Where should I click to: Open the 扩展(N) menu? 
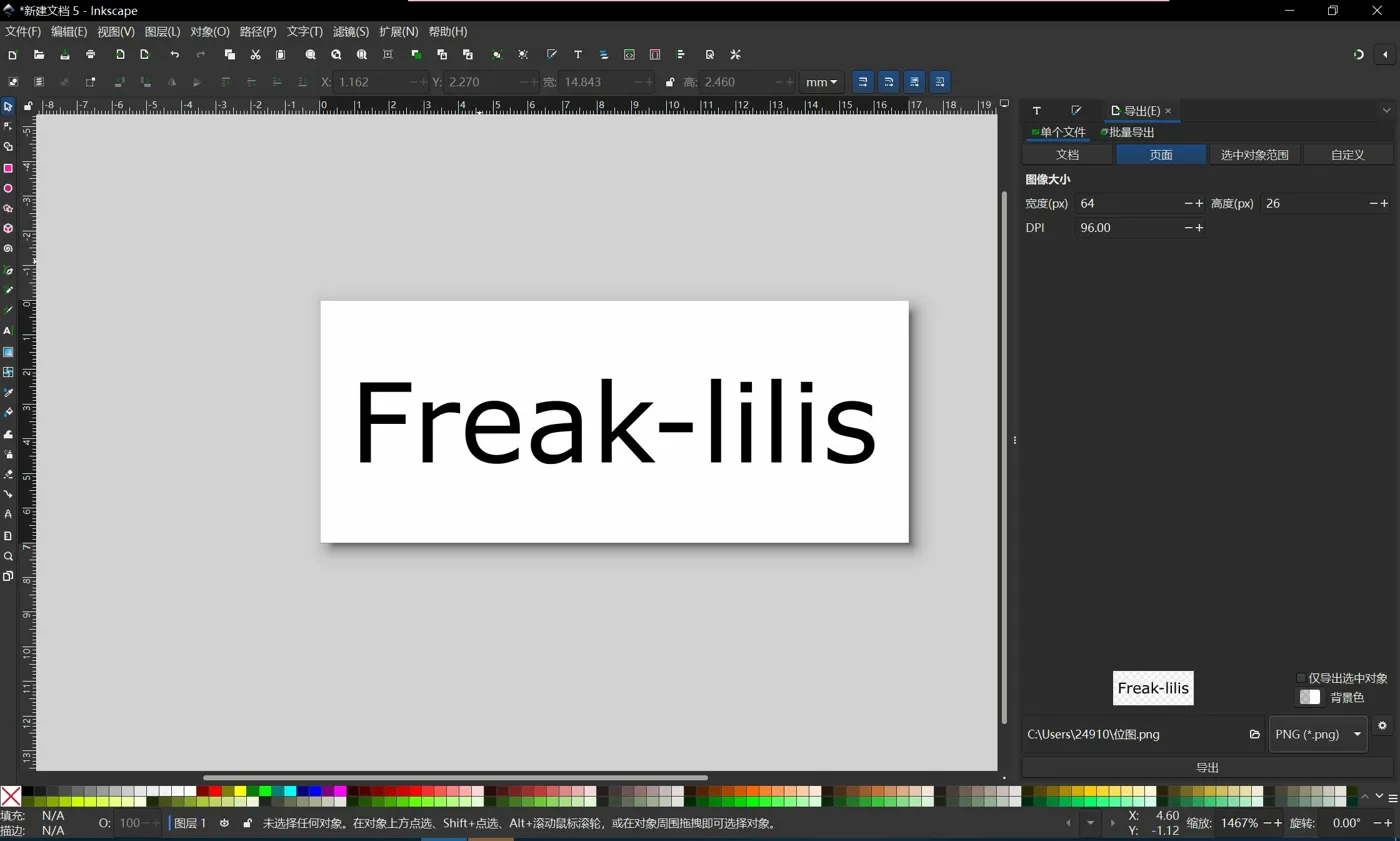(x=398, y=32)
